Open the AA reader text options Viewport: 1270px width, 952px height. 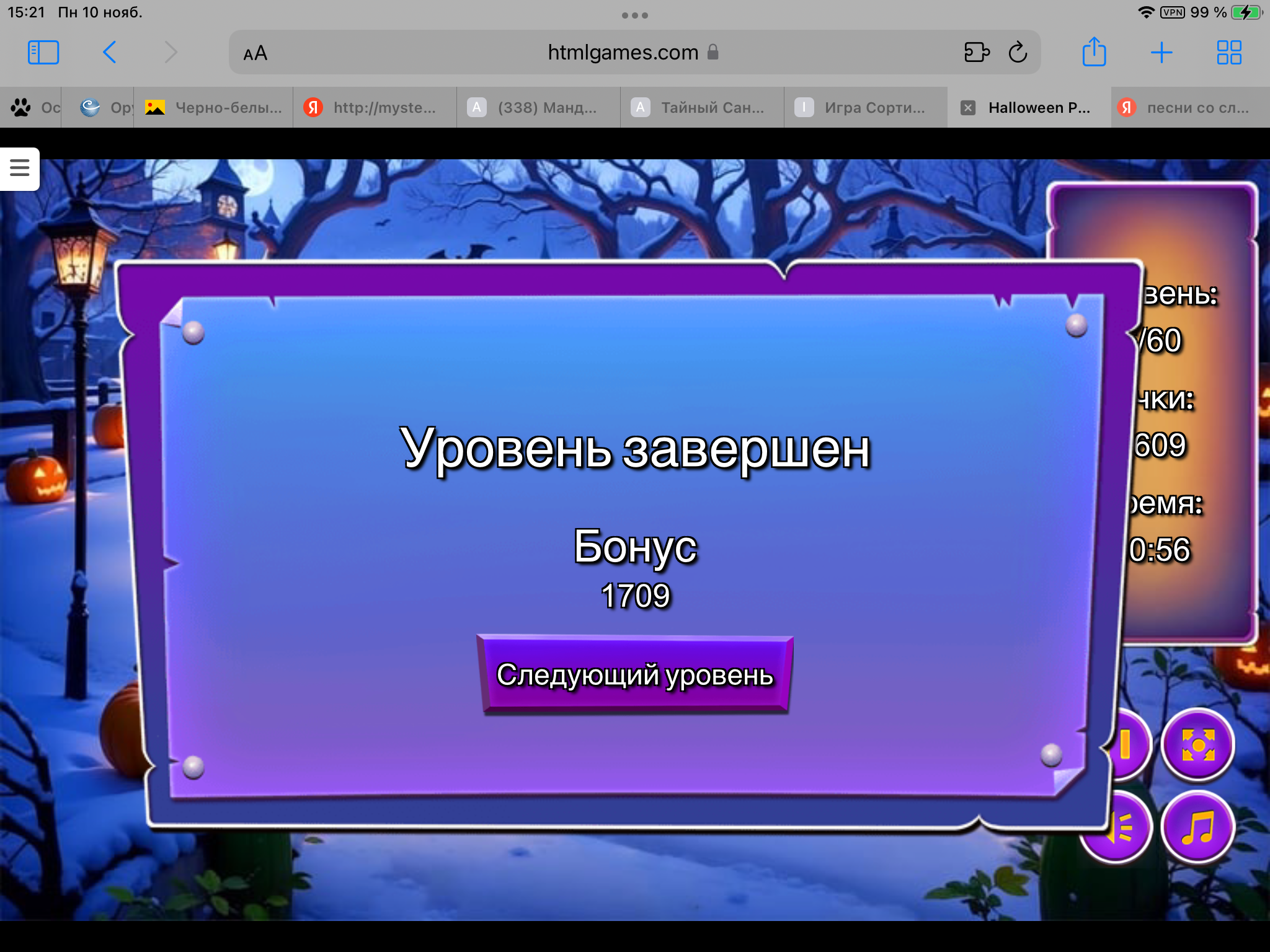tap(255, 53)
